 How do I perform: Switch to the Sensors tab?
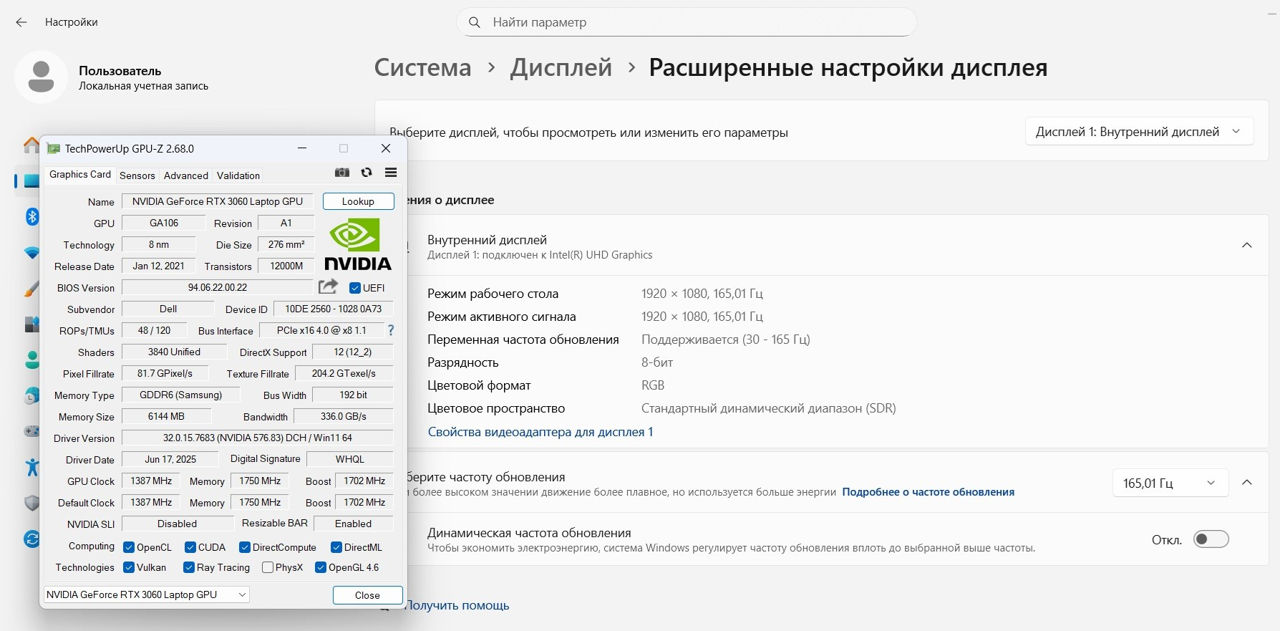coord(138,175)
